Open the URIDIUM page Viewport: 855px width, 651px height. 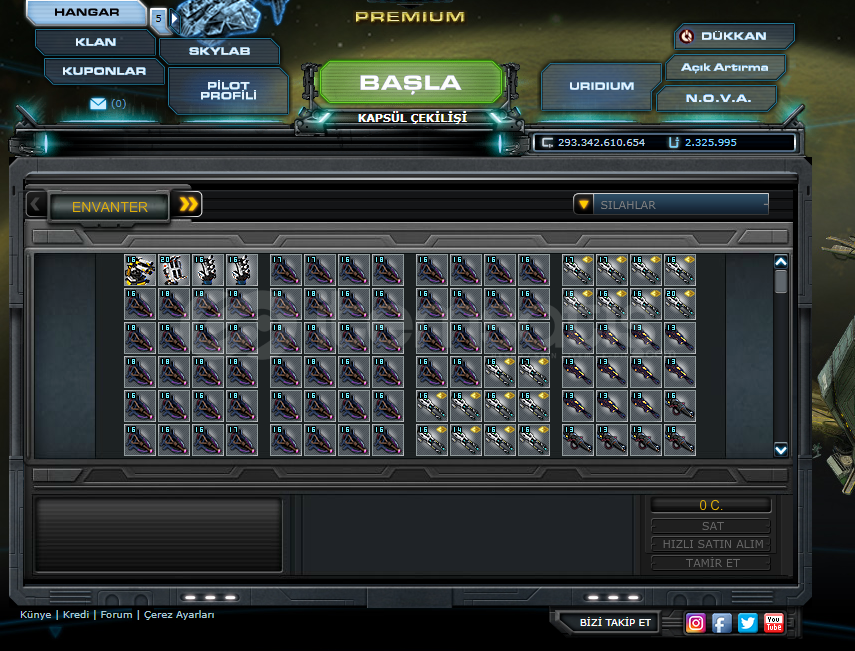601,86
